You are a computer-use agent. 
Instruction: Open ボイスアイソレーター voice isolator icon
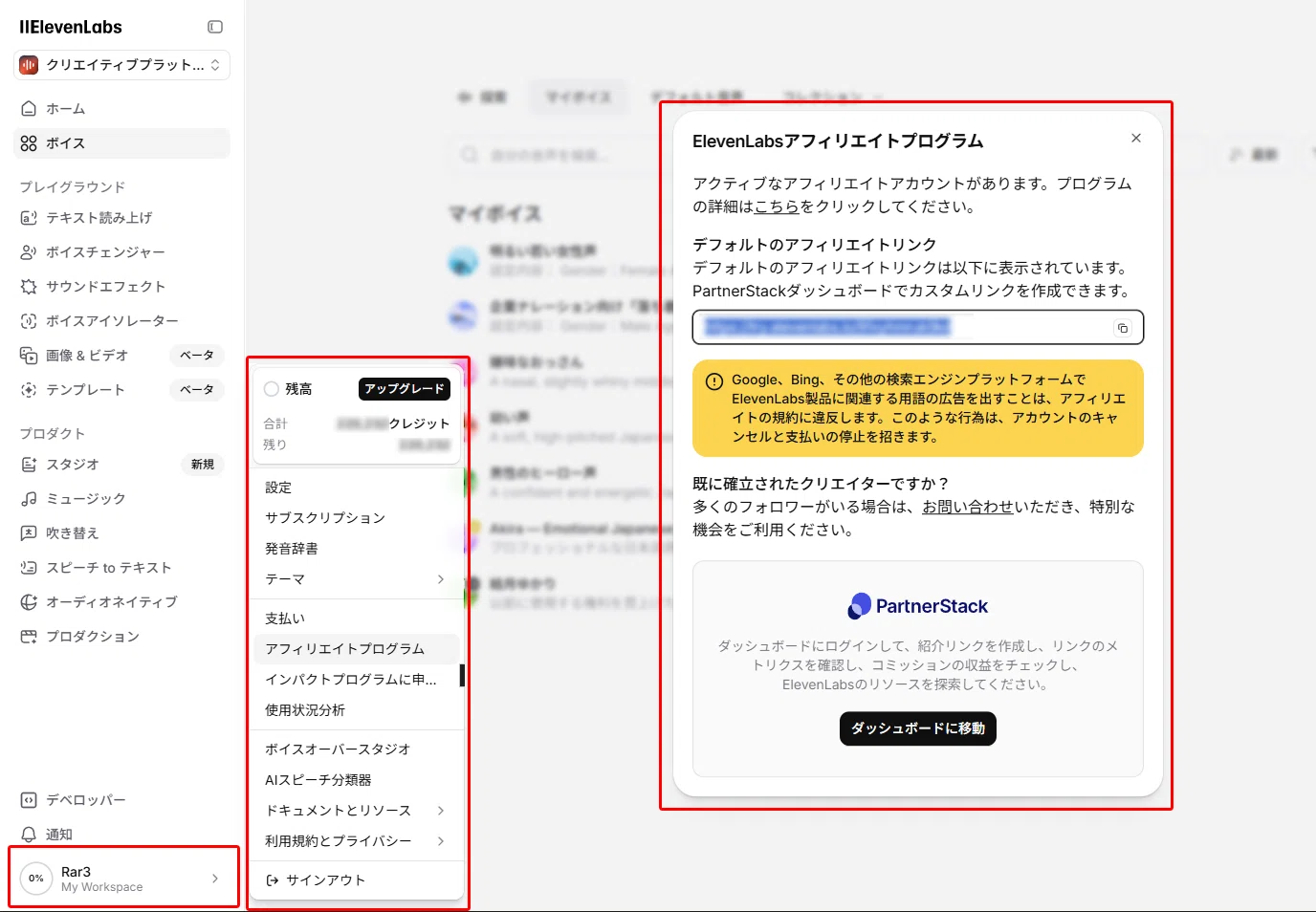pyautogui.click(x=29, y=321)
